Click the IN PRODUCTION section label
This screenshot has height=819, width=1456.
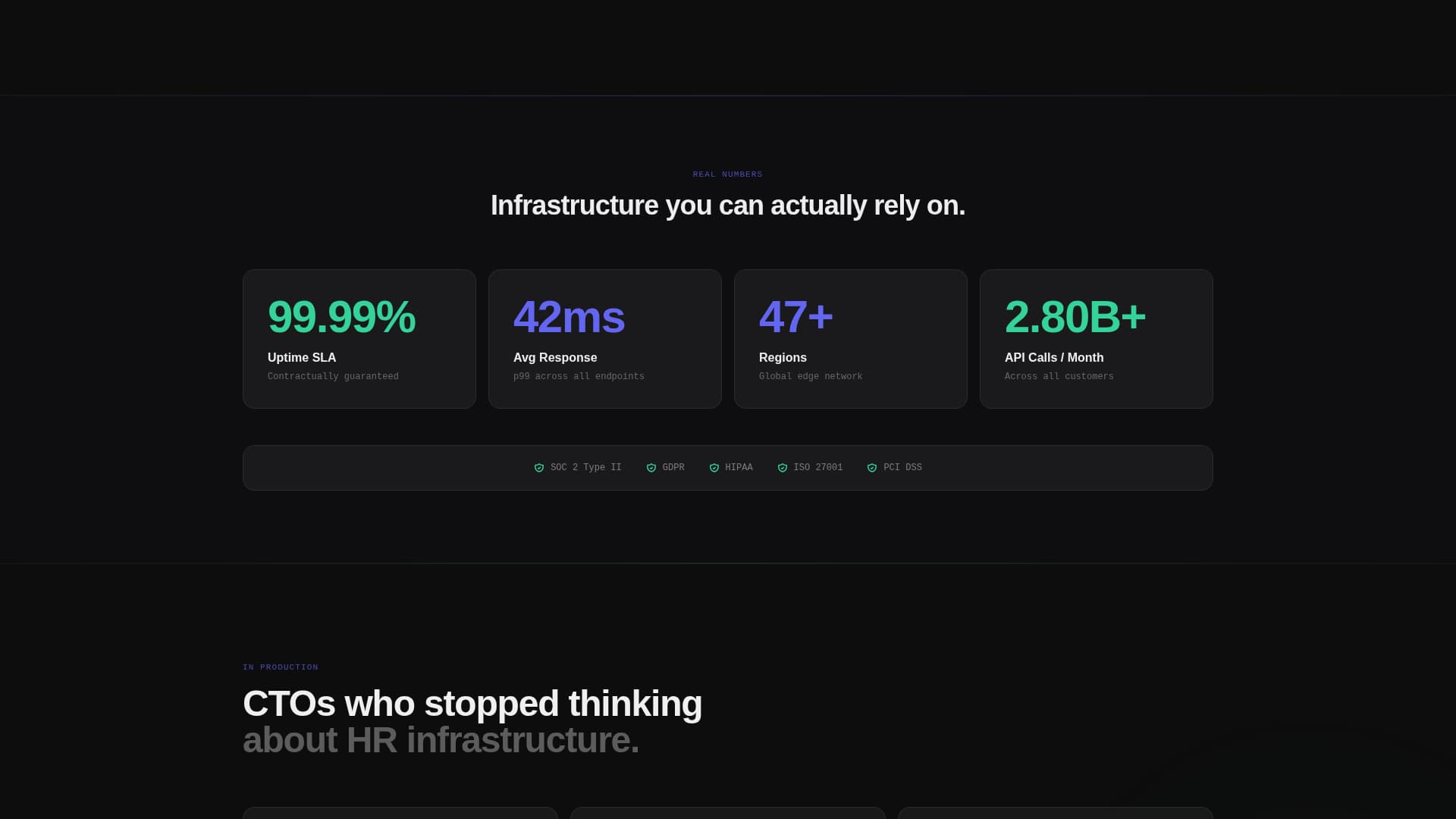pos(281,667)
